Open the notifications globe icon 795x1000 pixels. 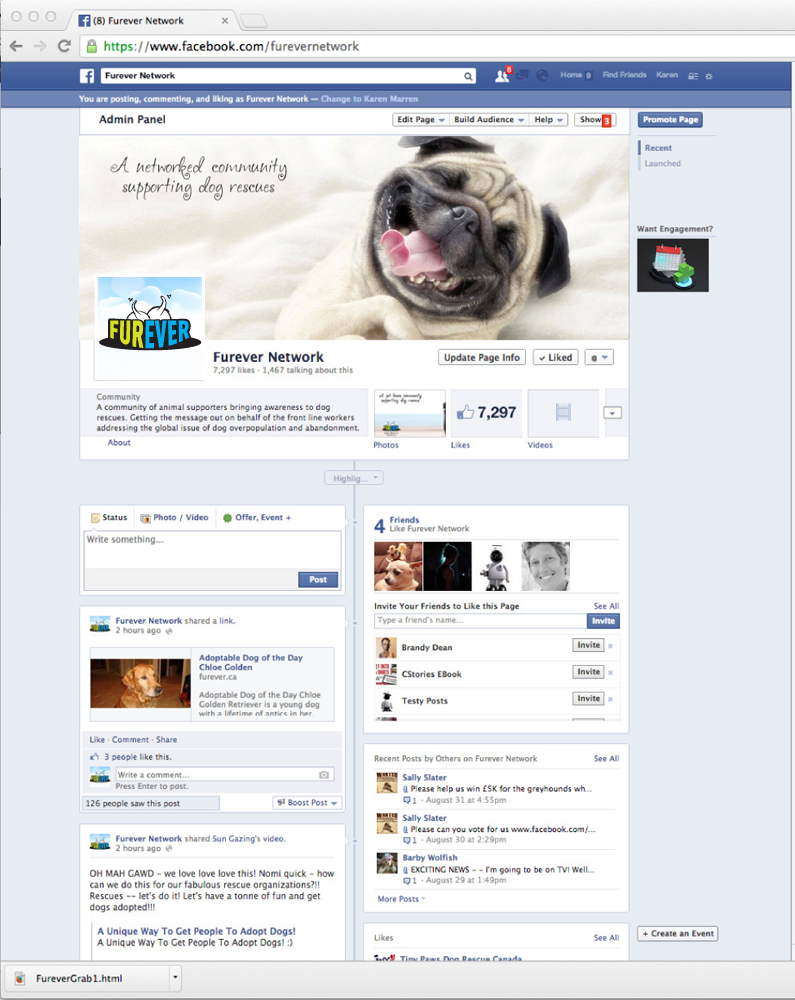542,76
